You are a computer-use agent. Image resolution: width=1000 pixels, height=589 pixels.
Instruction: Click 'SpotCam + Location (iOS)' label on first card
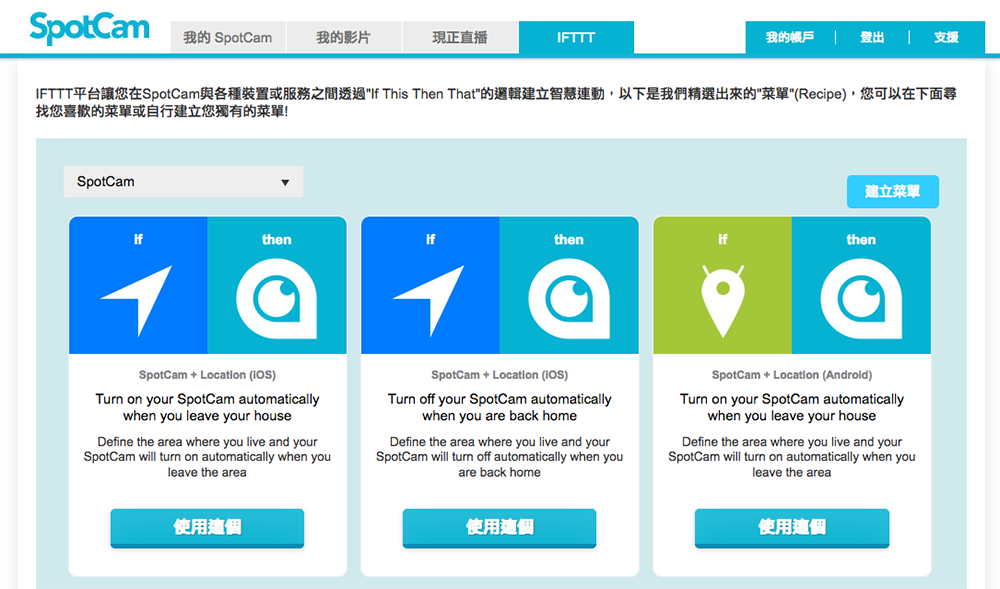(x=207, y=375)
